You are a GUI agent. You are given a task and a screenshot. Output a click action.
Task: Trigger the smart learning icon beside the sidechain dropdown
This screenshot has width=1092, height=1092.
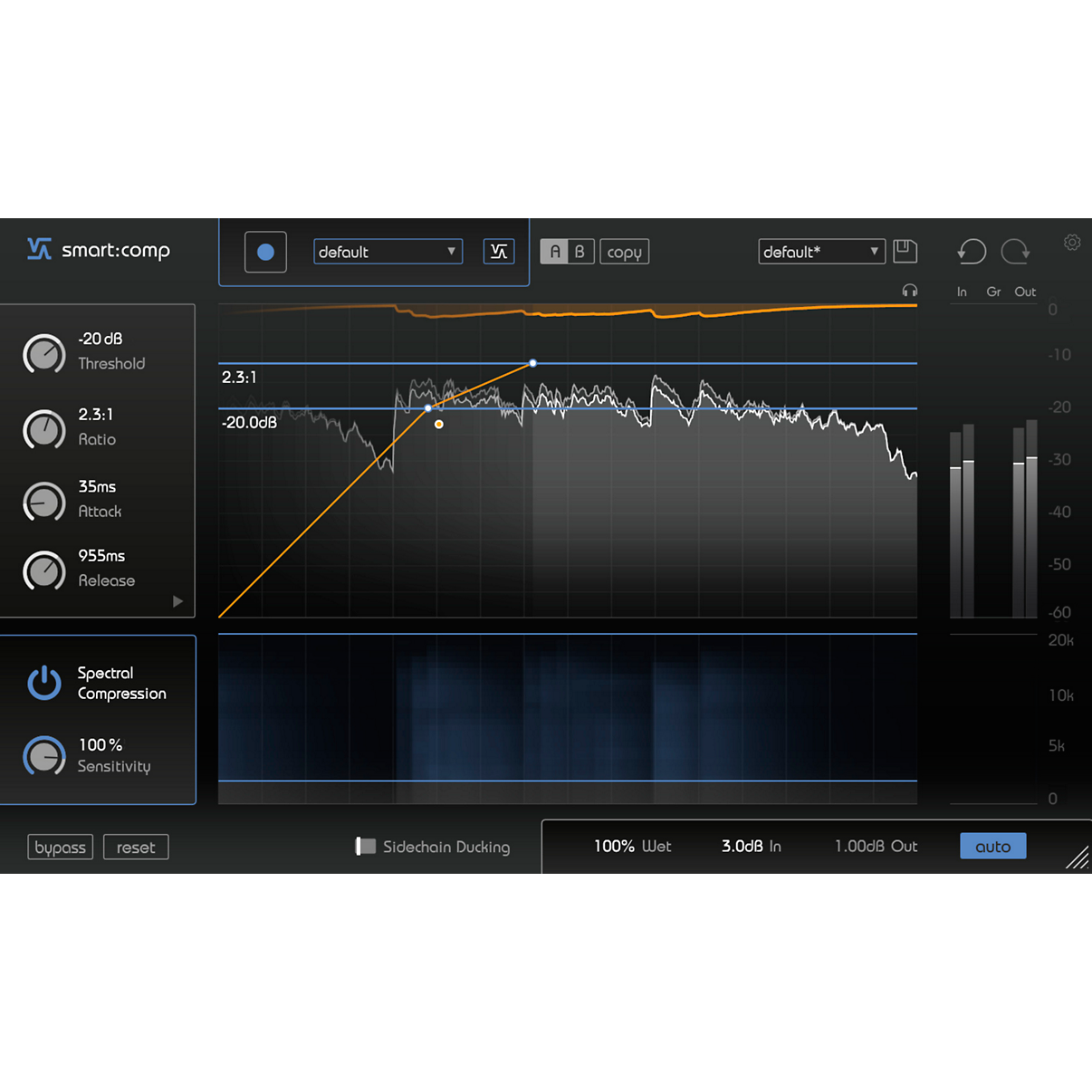coord(499,252)
